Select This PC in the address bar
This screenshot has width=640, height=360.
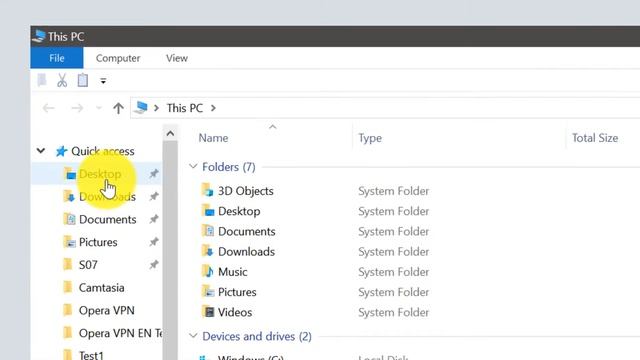[x=184, y=108]
